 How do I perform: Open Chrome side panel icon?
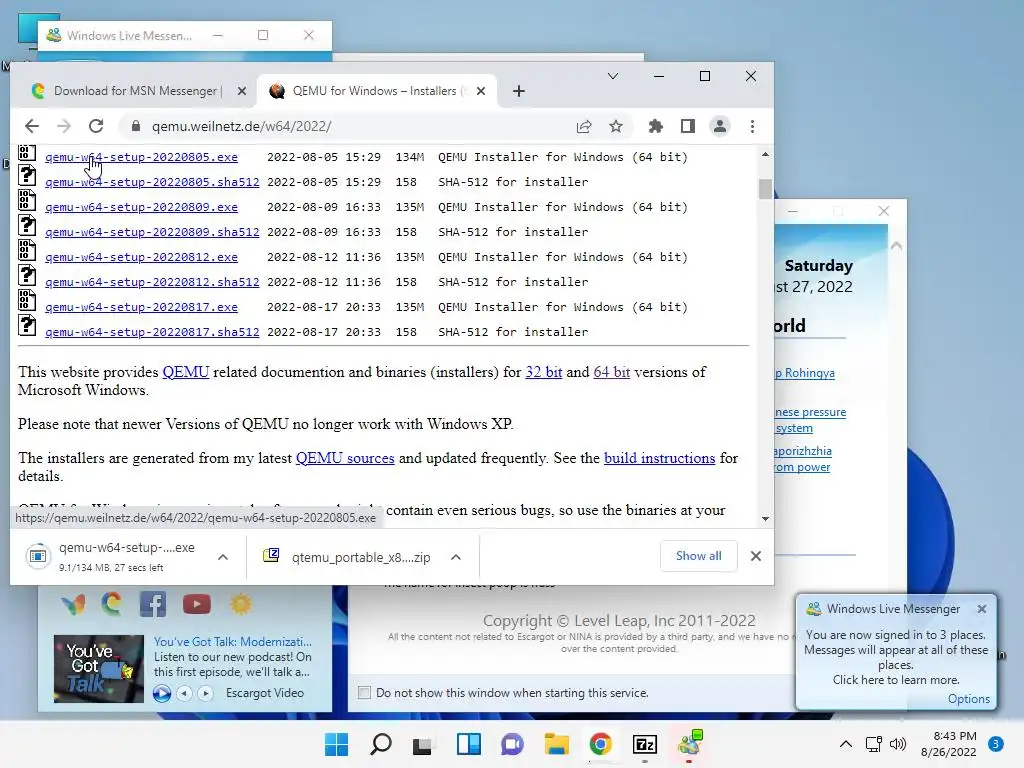(688, 127)
